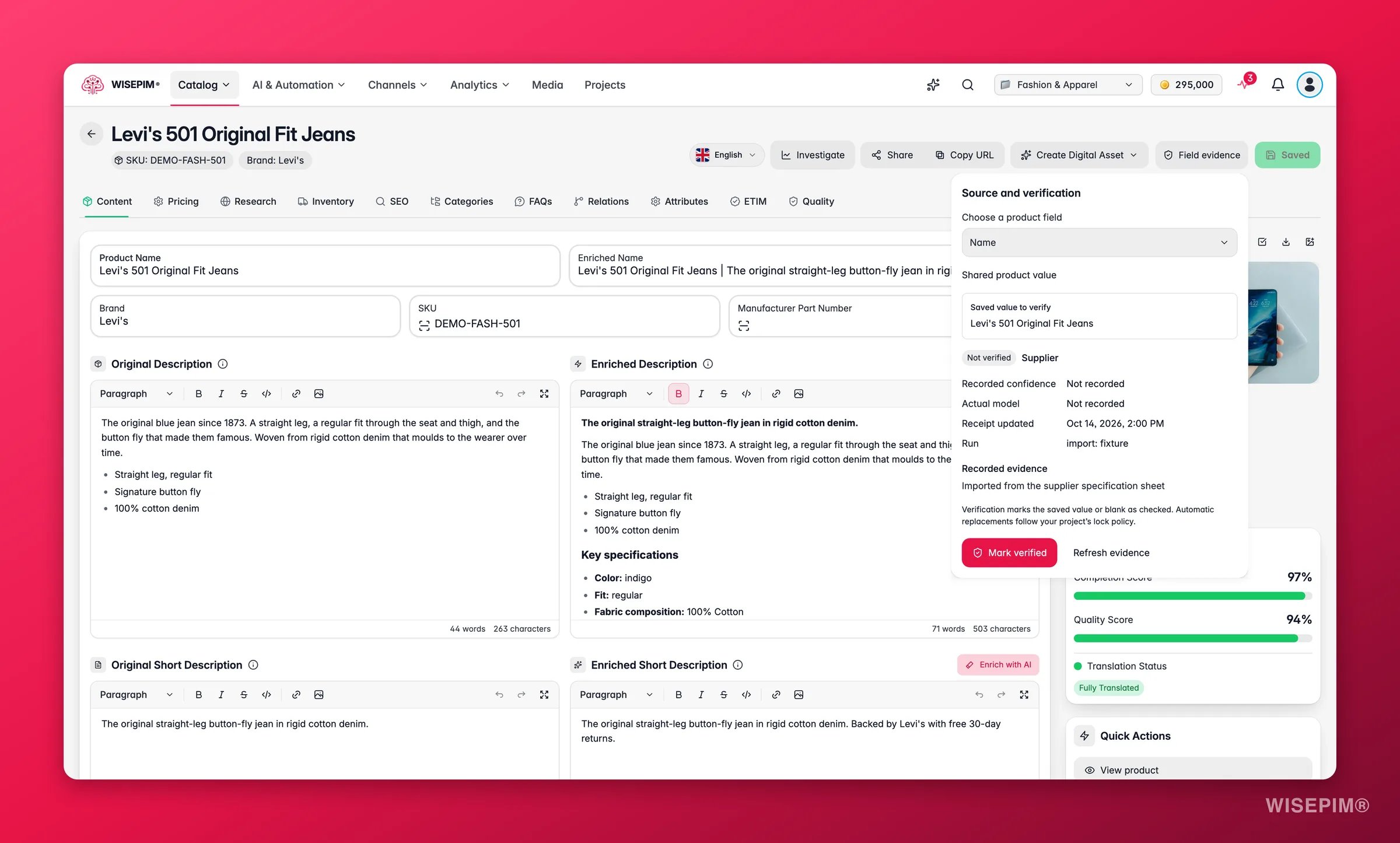Expand Create Digital Asset dropdown
This screenshot has height=843, width=1400.
click(1079, 155)
